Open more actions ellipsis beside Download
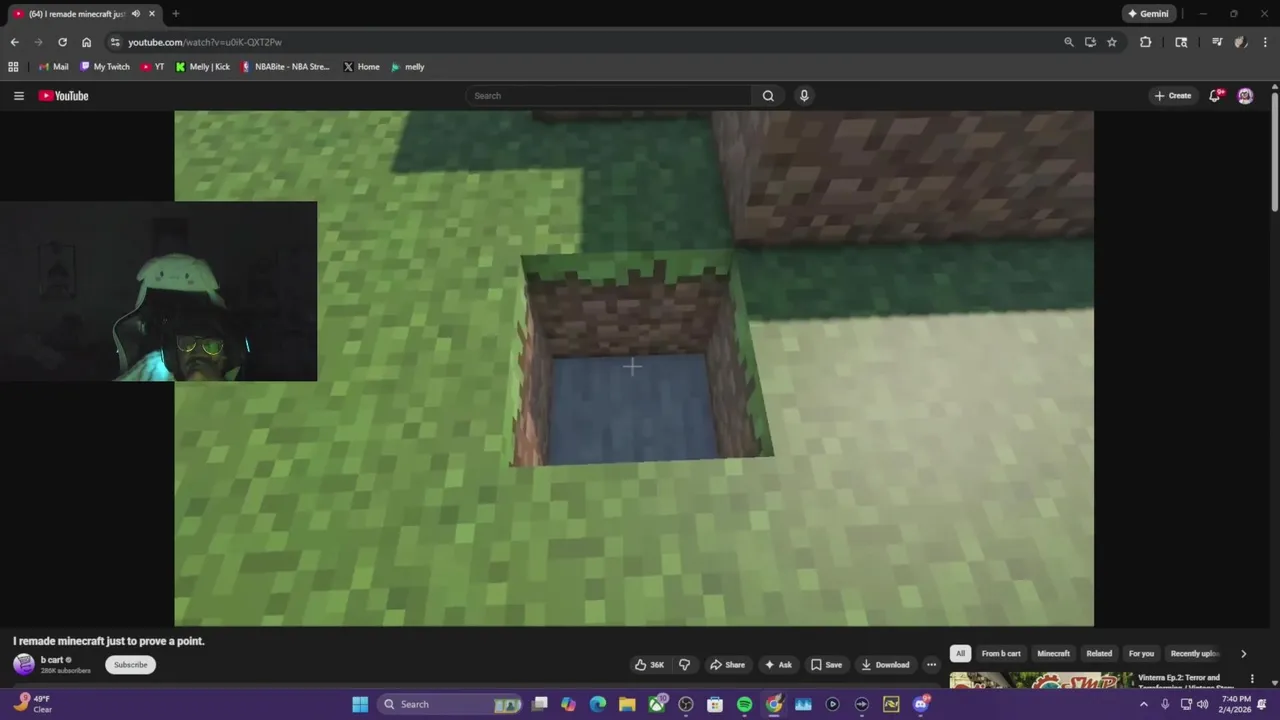 click(x=931, y=665)
